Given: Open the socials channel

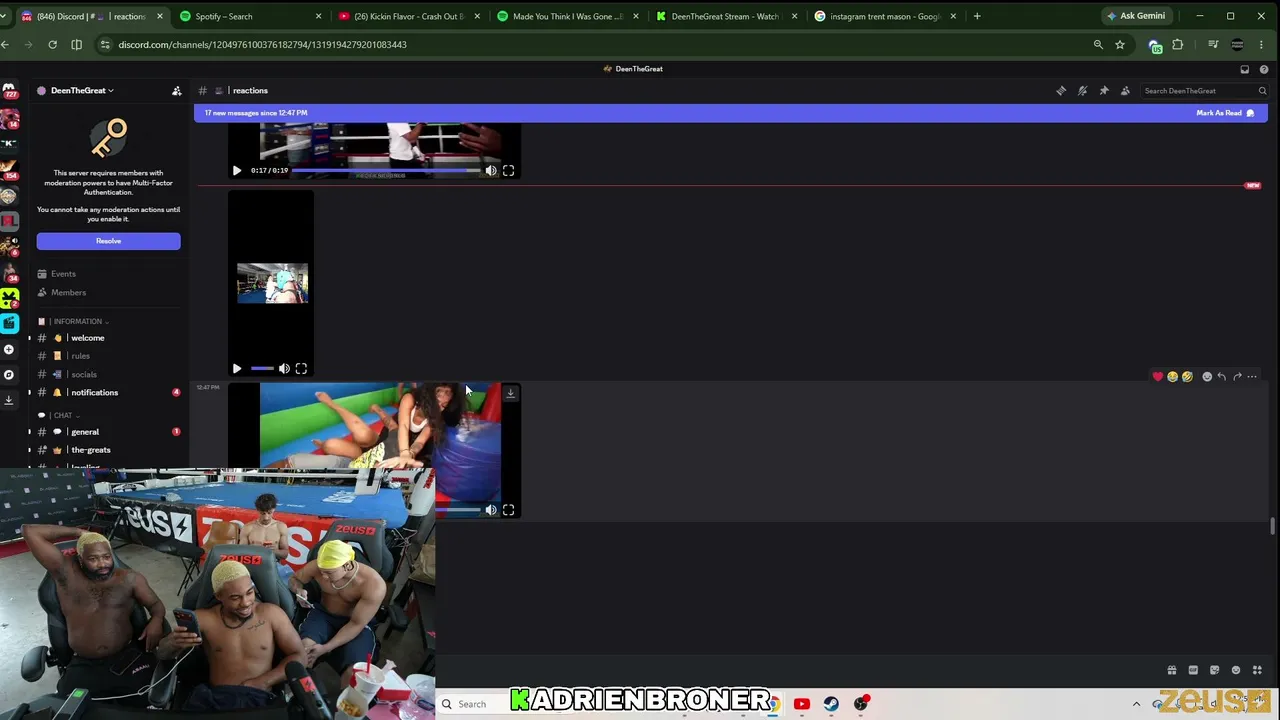Looking at the screenshot, I should pyautogui.click(x=108, y=374).
